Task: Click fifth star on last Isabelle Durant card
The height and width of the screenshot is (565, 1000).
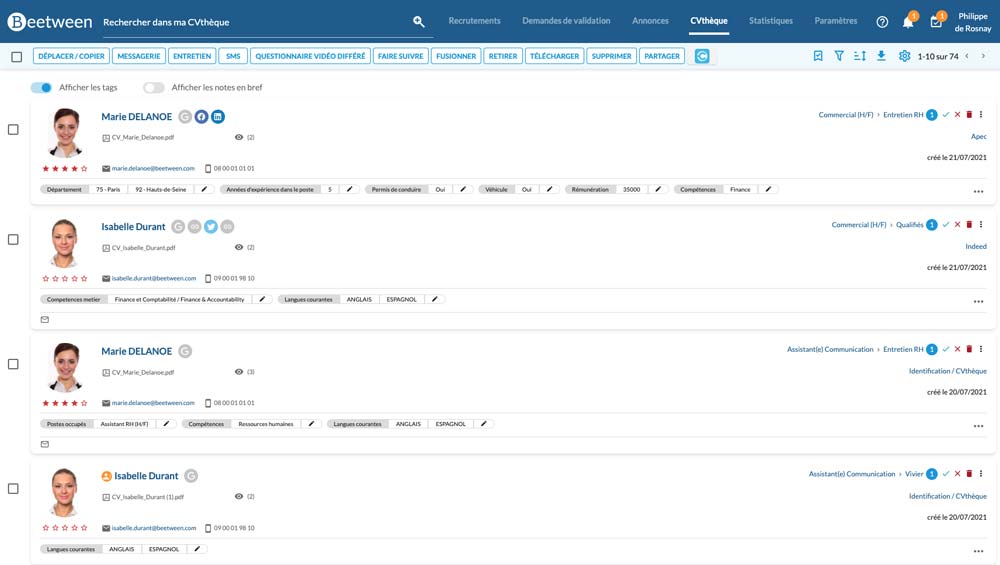Action: [84, 528]
